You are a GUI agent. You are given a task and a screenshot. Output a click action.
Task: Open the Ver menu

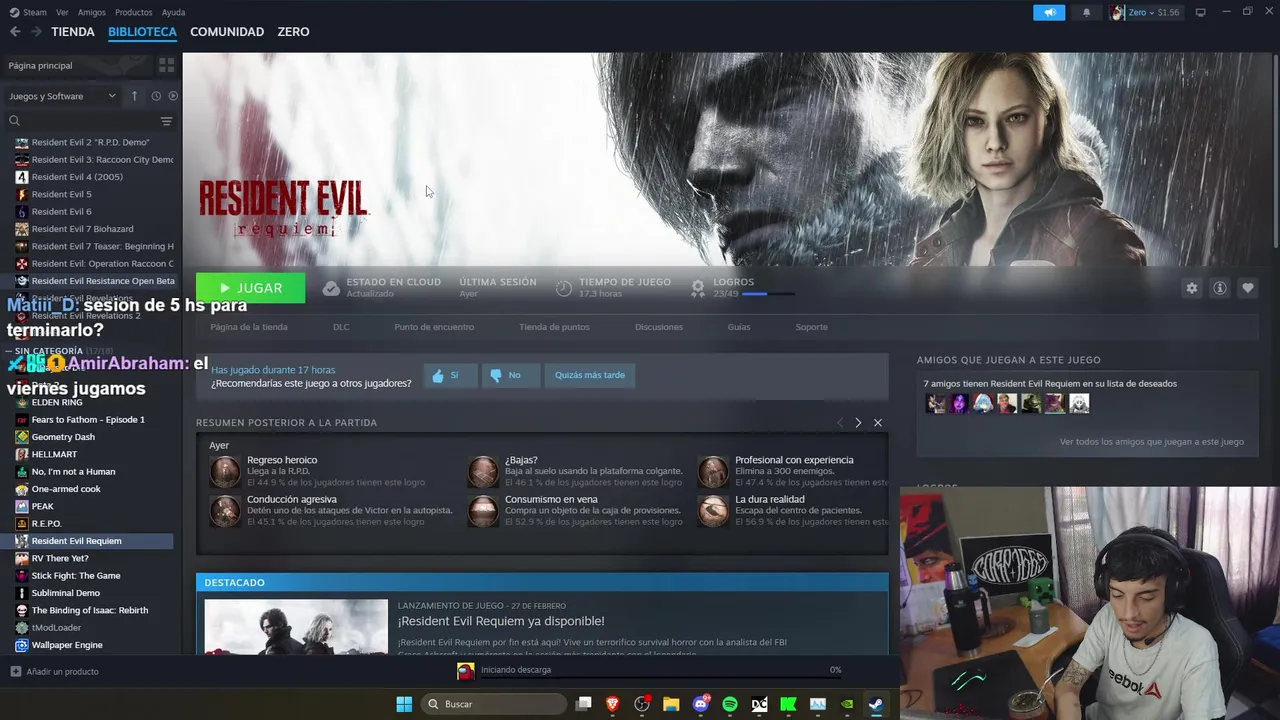[x=62, y=12]
